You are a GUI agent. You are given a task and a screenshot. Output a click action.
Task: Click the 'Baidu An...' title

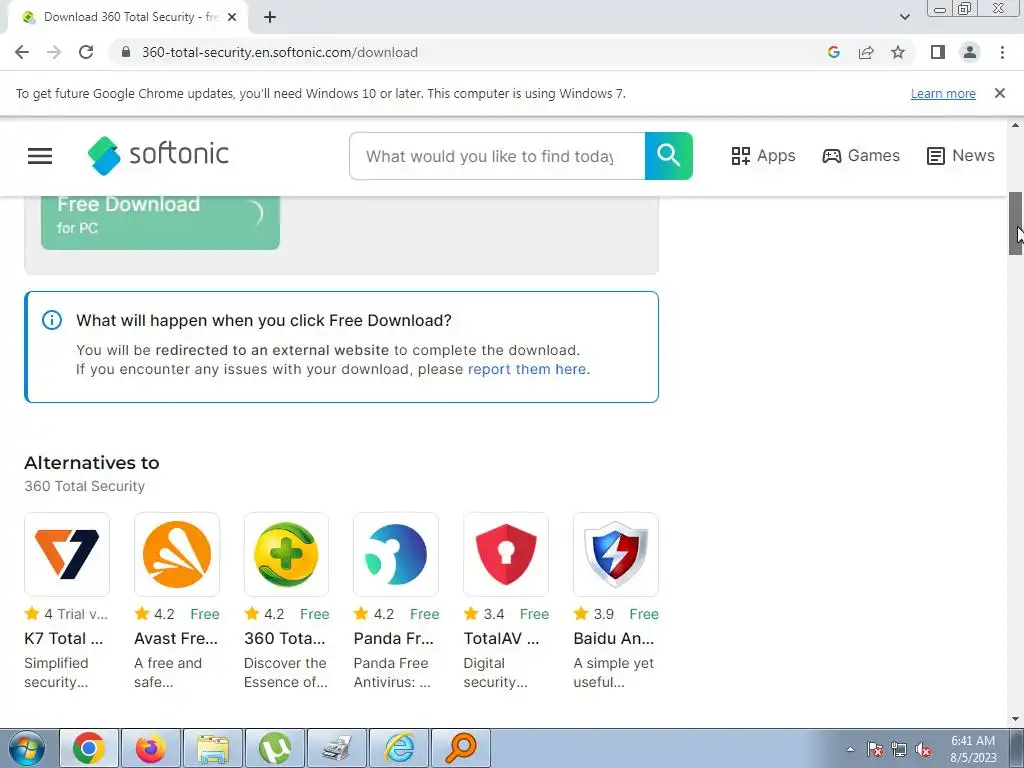613,638
